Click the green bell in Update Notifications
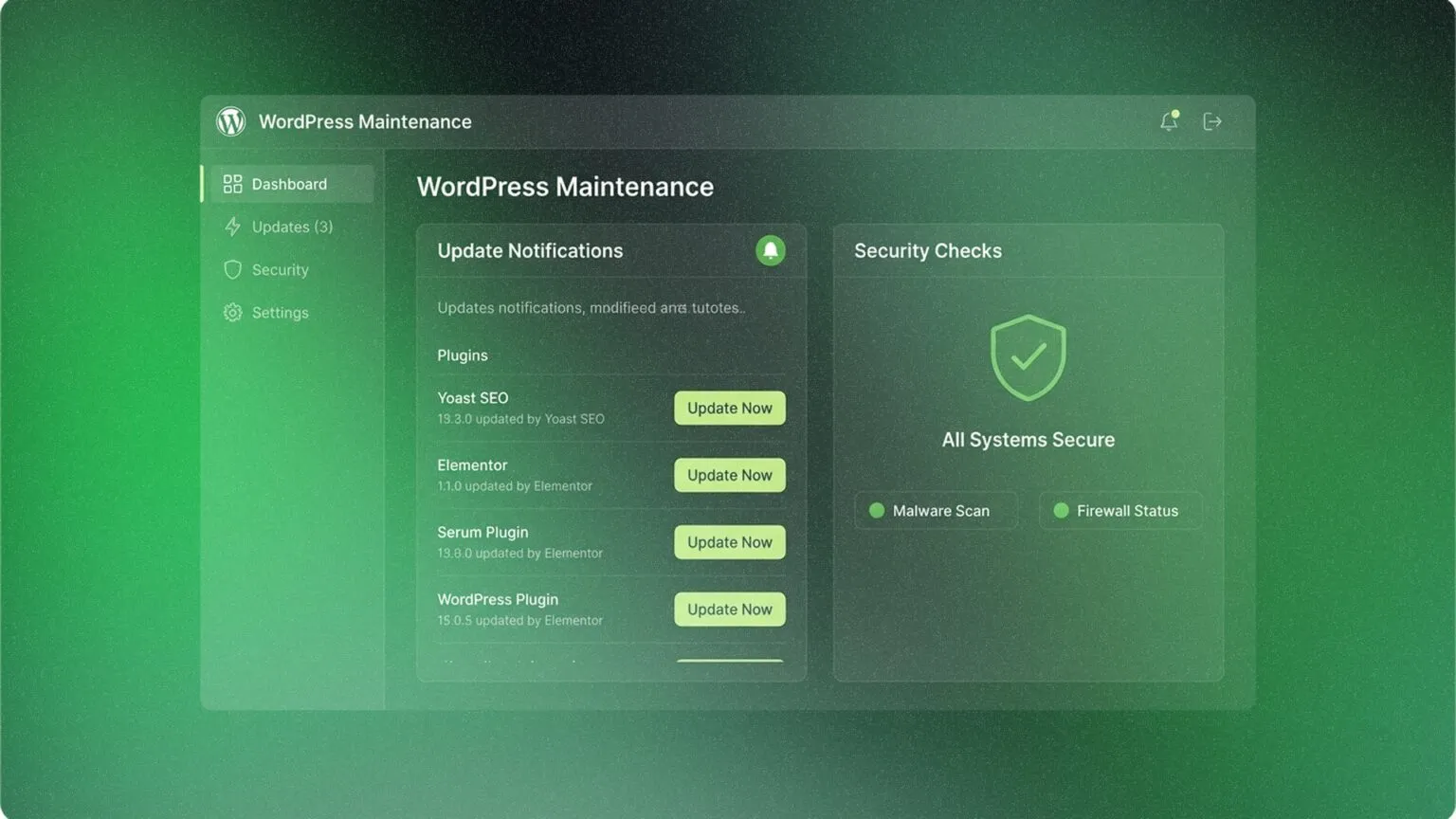 pos(771,250)
